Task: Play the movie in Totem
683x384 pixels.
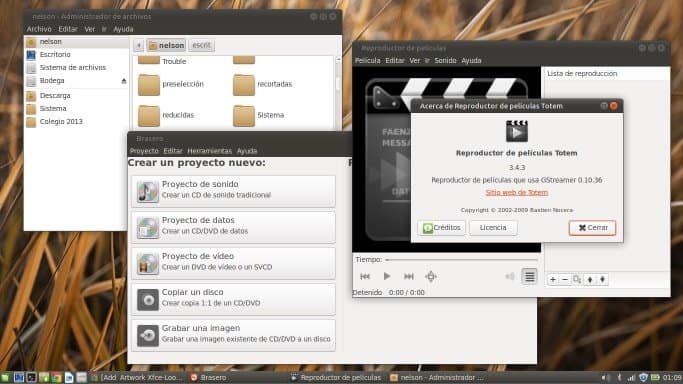Action: 387,276
